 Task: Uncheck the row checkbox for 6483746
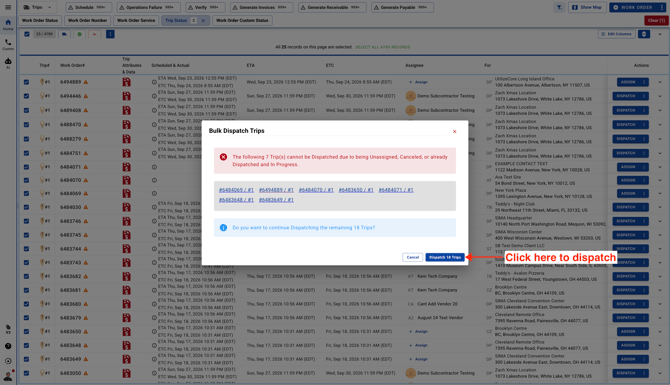point(26,221)
